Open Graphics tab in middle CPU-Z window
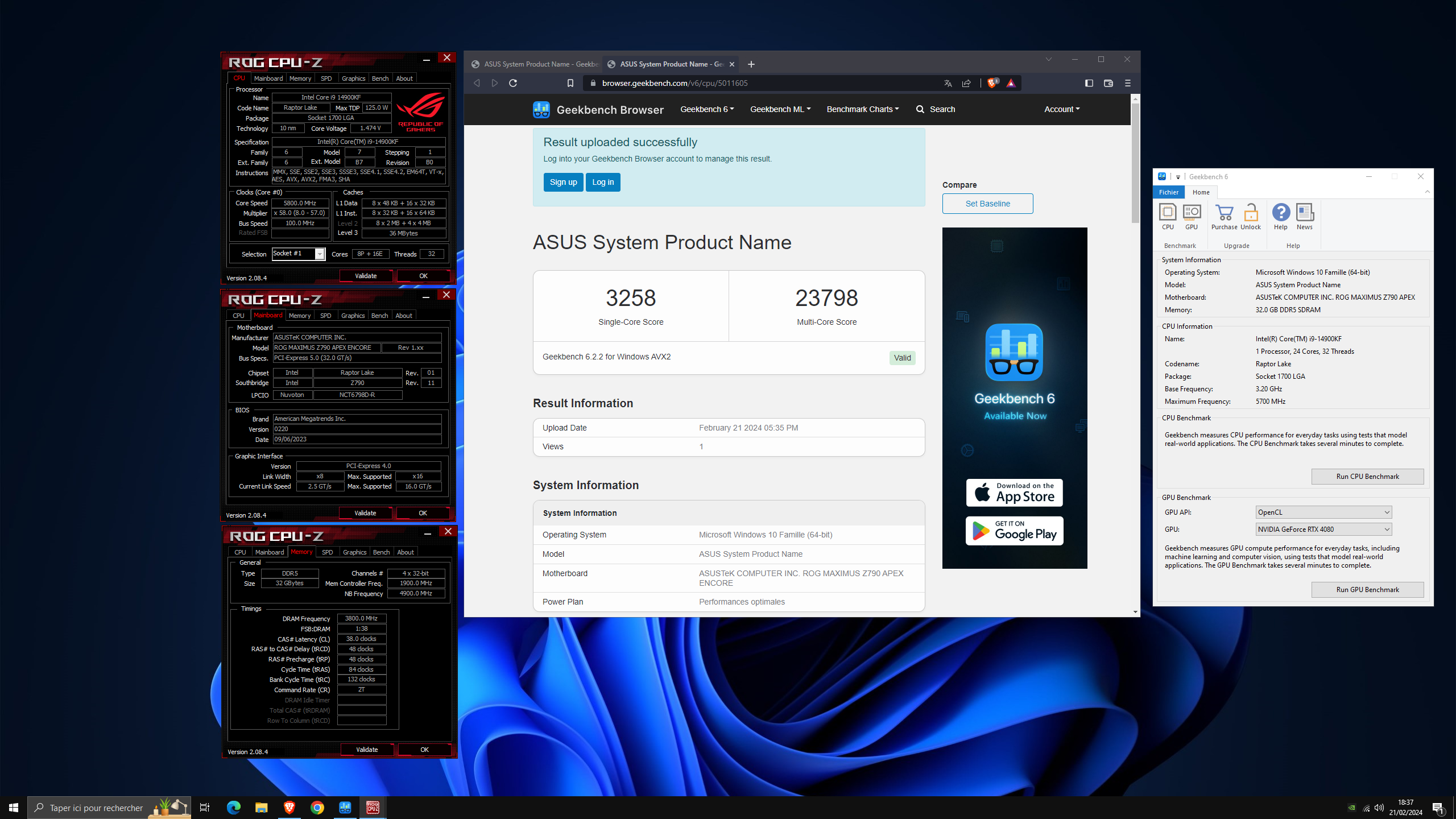1456x819 pixels. pyautogui.click(x=353, y=316)
